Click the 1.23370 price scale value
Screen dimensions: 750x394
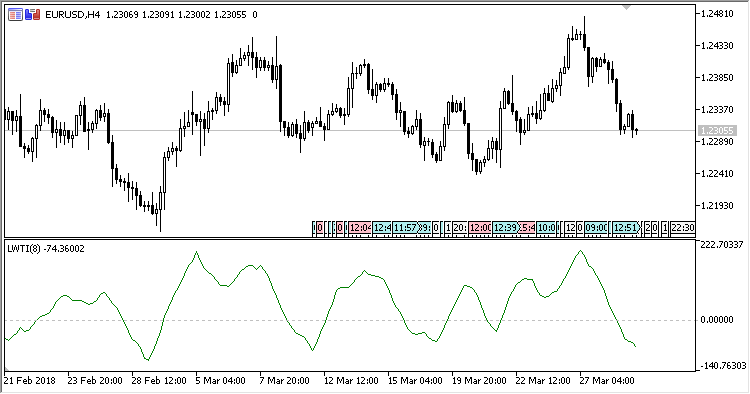[717, 110]
